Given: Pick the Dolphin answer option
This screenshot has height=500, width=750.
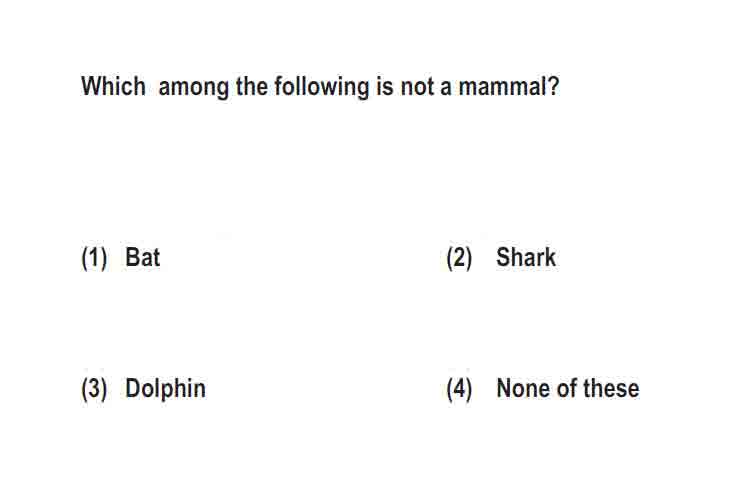Looking at the screenshot, I should tap(165, 389).
